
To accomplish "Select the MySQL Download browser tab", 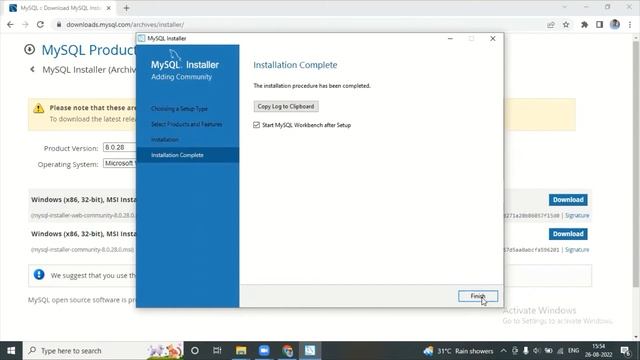I will pos(60,8).
